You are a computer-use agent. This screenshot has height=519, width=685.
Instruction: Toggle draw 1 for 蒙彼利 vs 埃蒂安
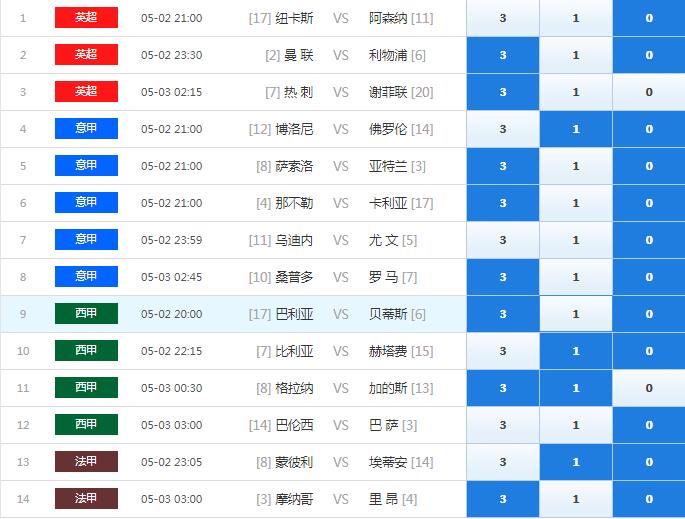pos(576,462)
